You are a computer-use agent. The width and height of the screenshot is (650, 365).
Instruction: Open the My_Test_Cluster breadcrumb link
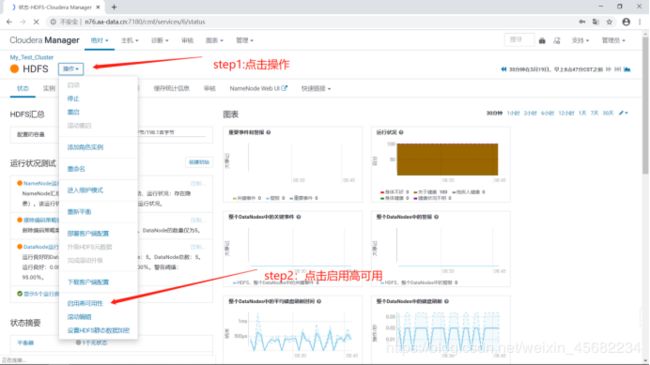coord(32,57)
